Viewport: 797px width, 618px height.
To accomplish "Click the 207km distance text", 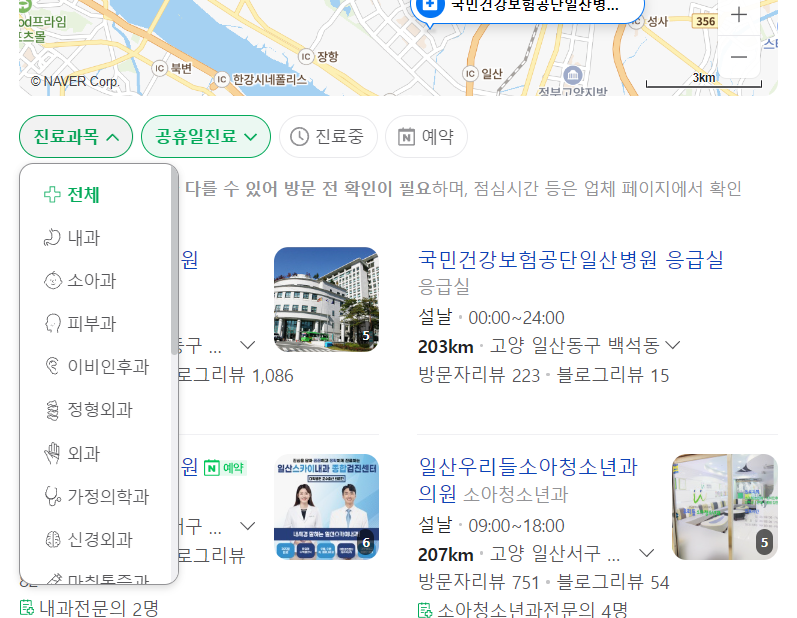I will point(446,554).
